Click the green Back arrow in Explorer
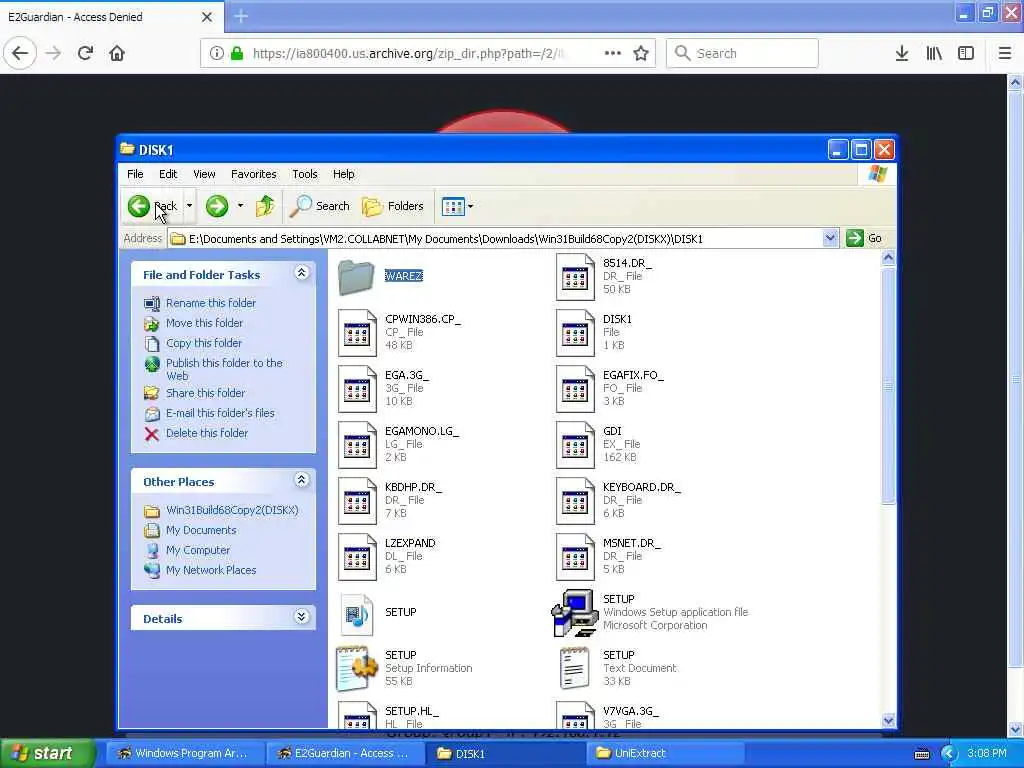The width and height of the screenshot is (1024, 768). click(x=138, y=206)
